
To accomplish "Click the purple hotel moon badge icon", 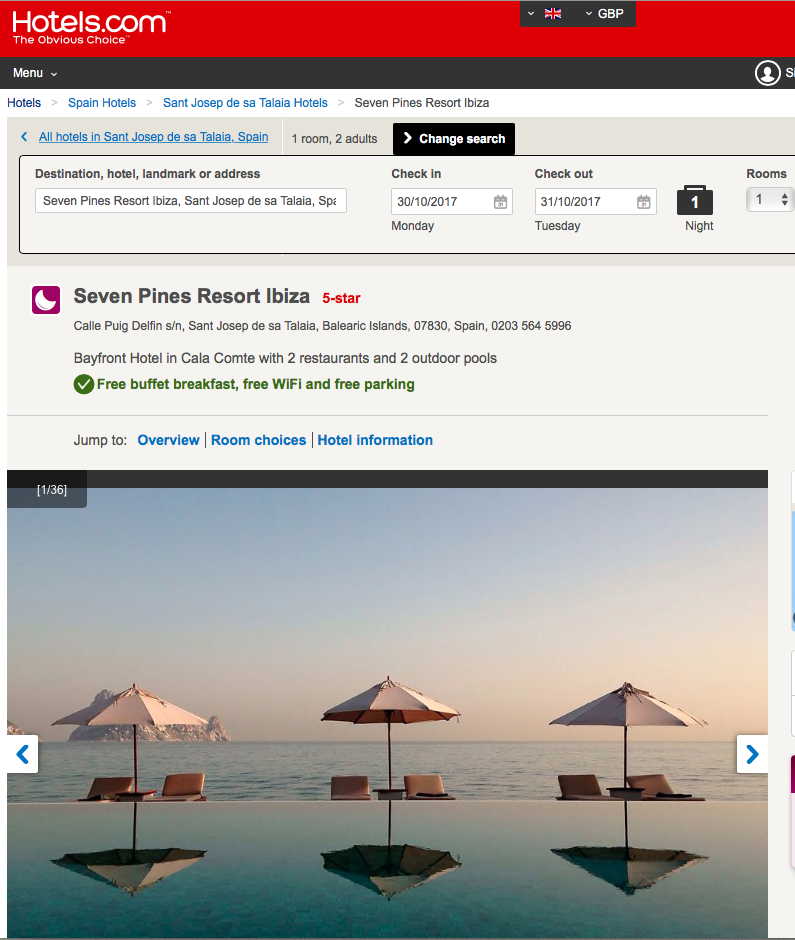I will coord(46,300).
